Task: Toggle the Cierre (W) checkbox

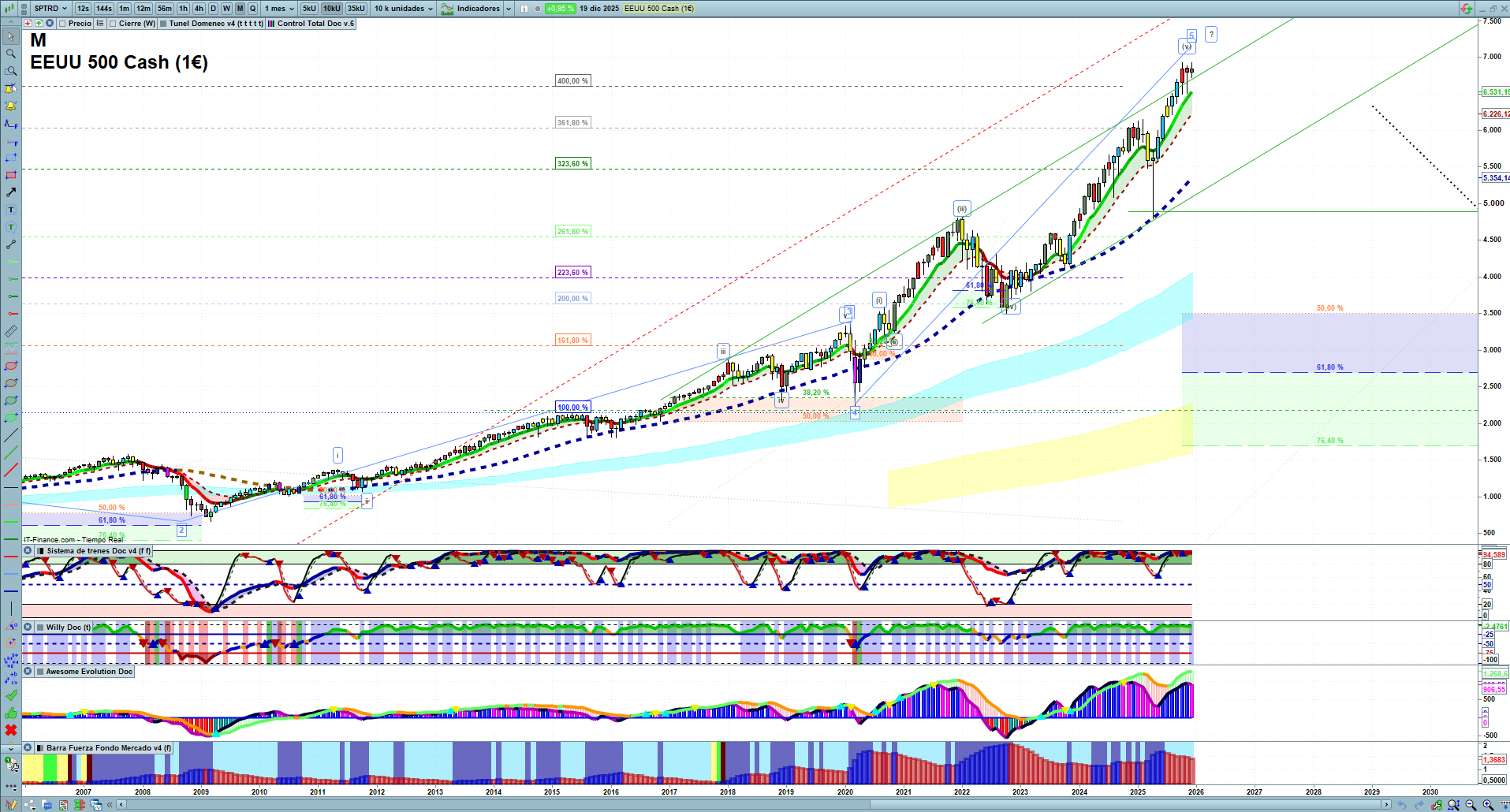Action: coord(114,24)
